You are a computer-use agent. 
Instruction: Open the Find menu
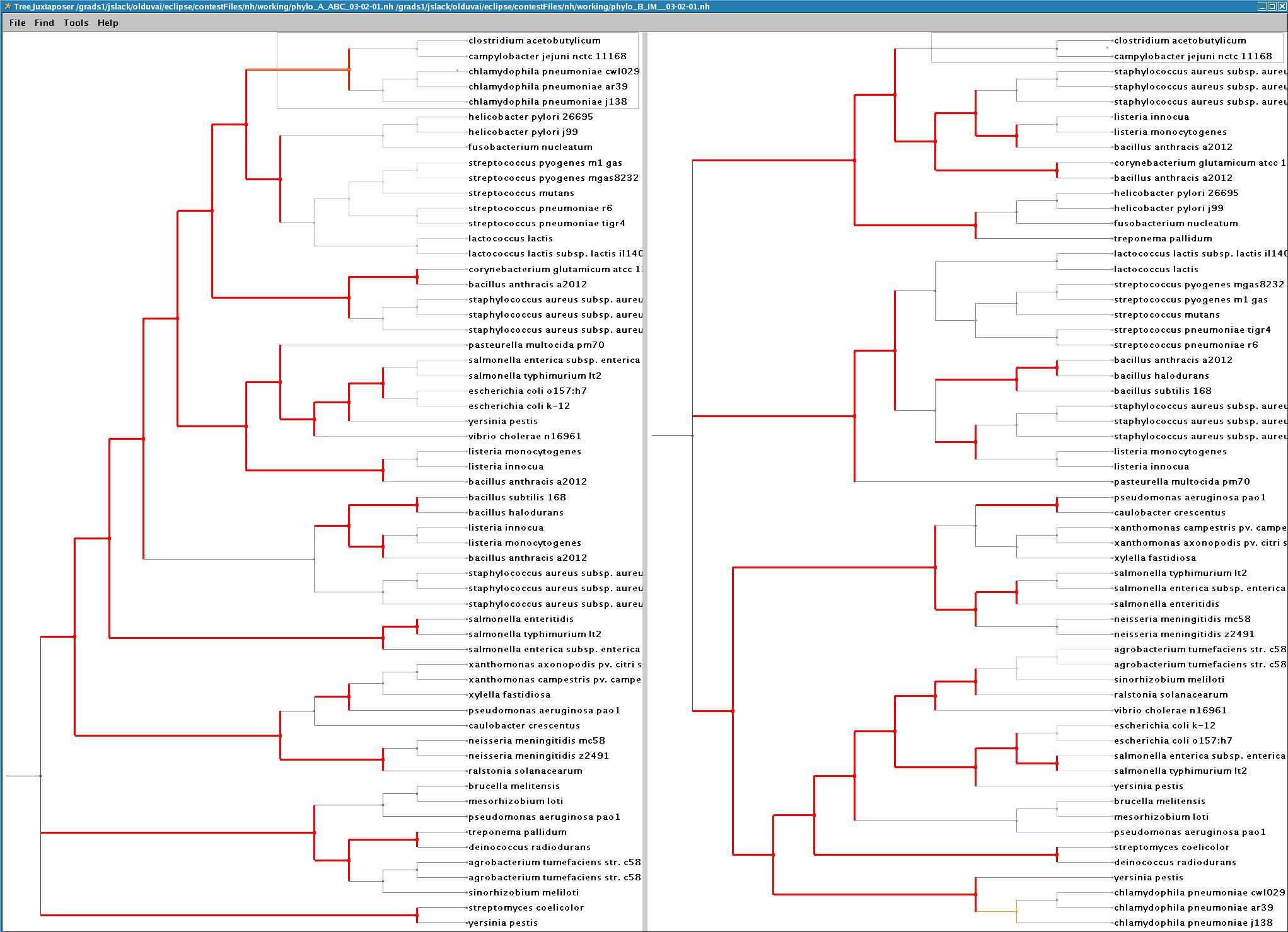[44, 23]
